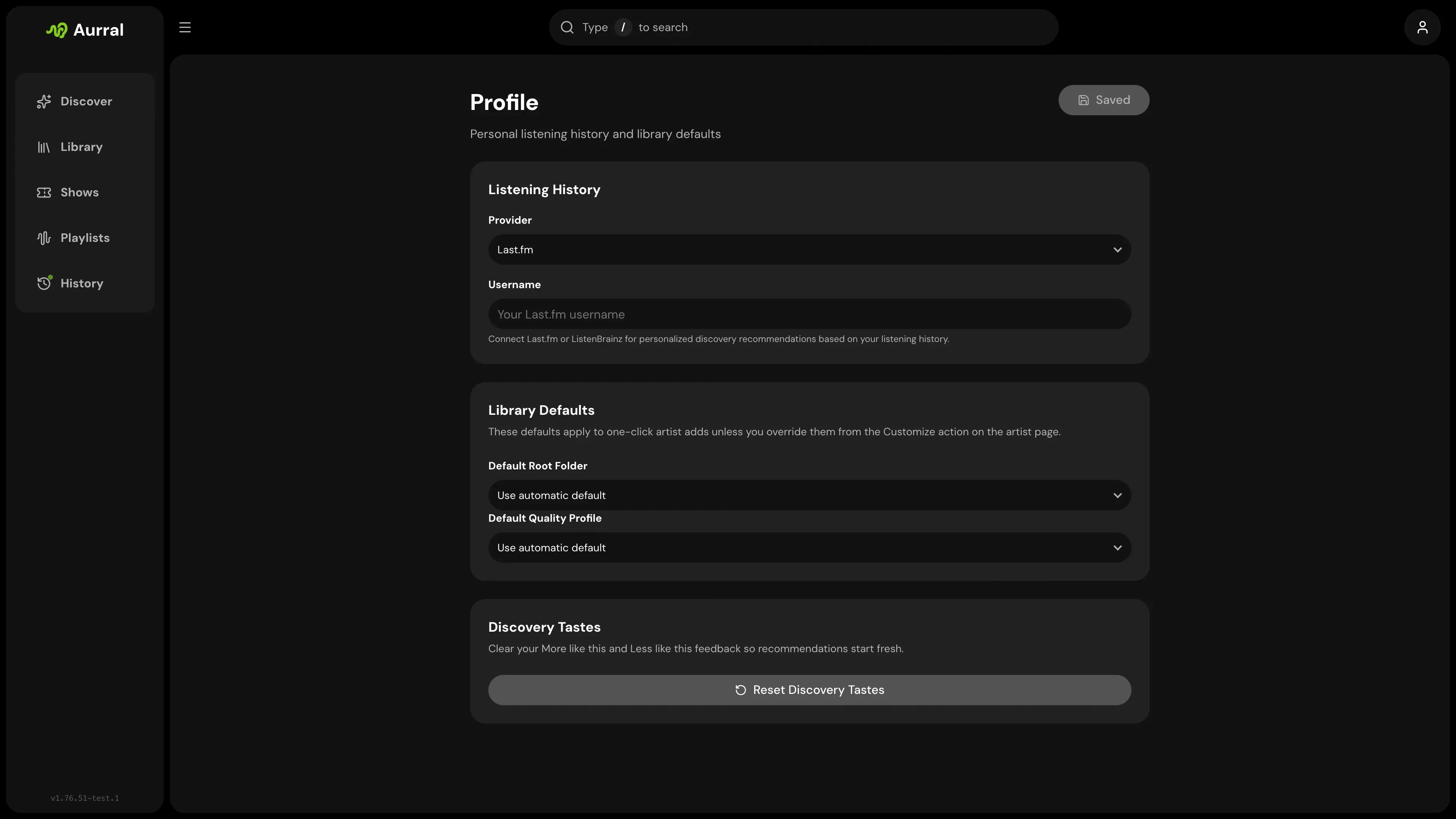
Task: Click the Playlists waveform icon
Action: (44, 238)
